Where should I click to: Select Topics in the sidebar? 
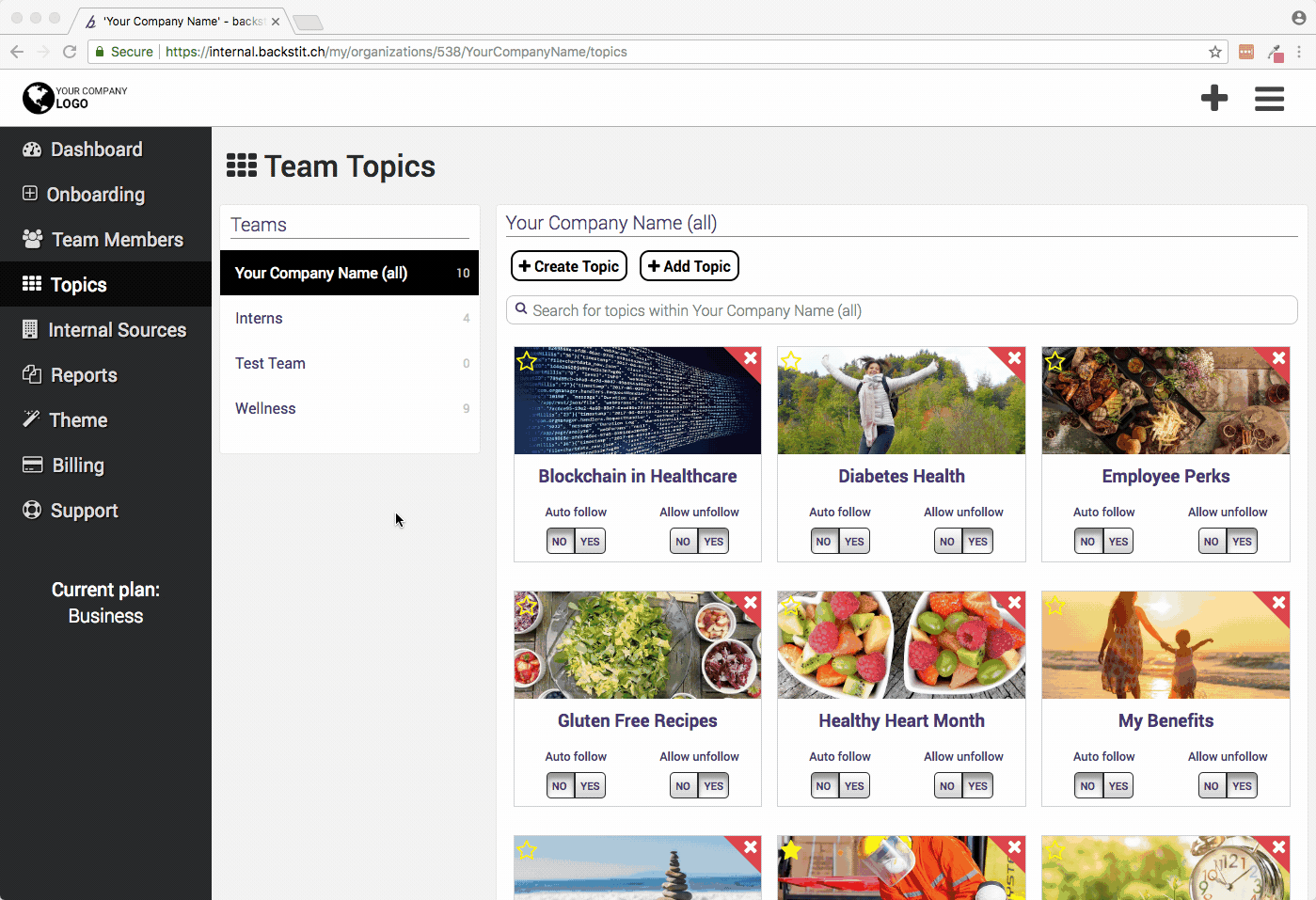(x=105, y=284)
